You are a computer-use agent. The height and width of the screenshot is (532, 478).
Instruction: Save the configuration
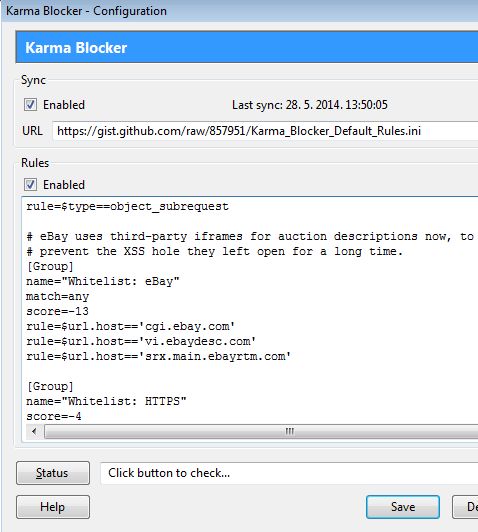click(x=403, y=507)
